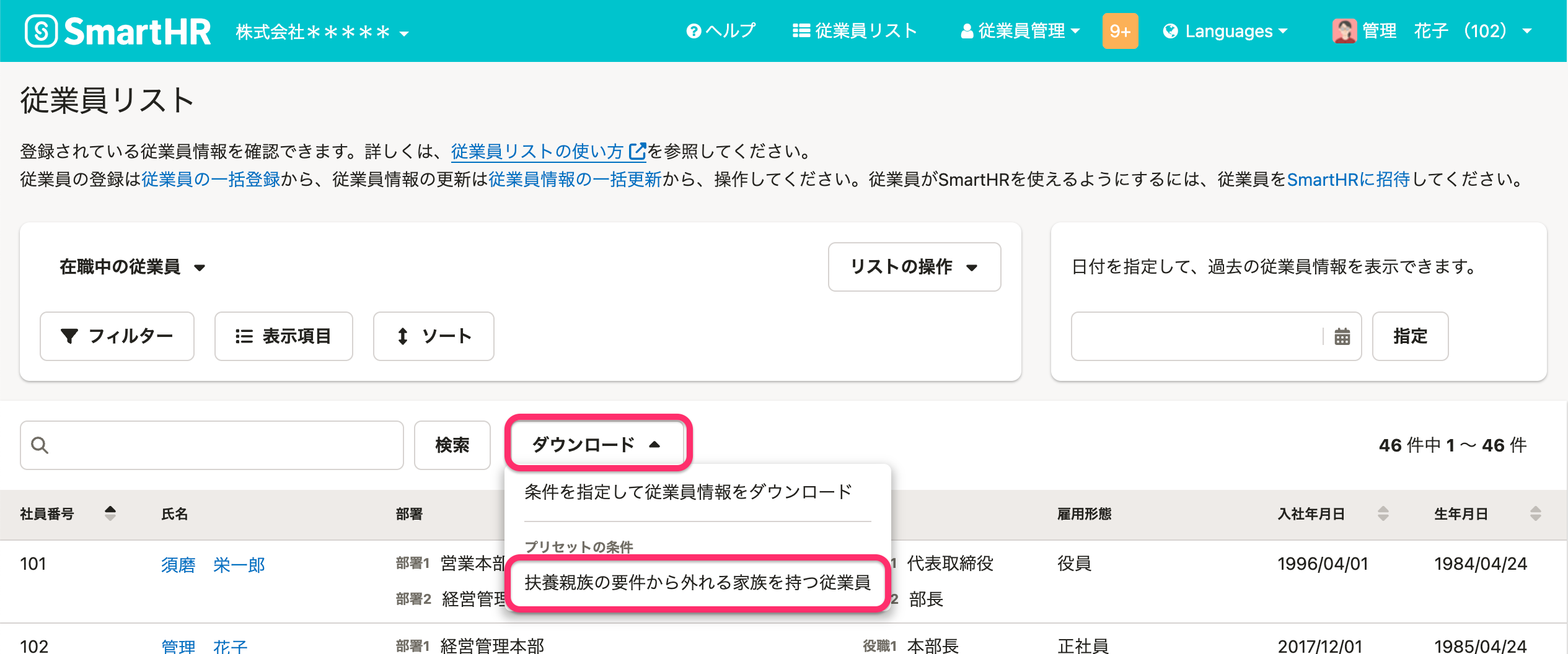Viewport: 1568px width, 654px height.
Task: Click the 社員番号 column sort arrows
Action: coord(110,513)
